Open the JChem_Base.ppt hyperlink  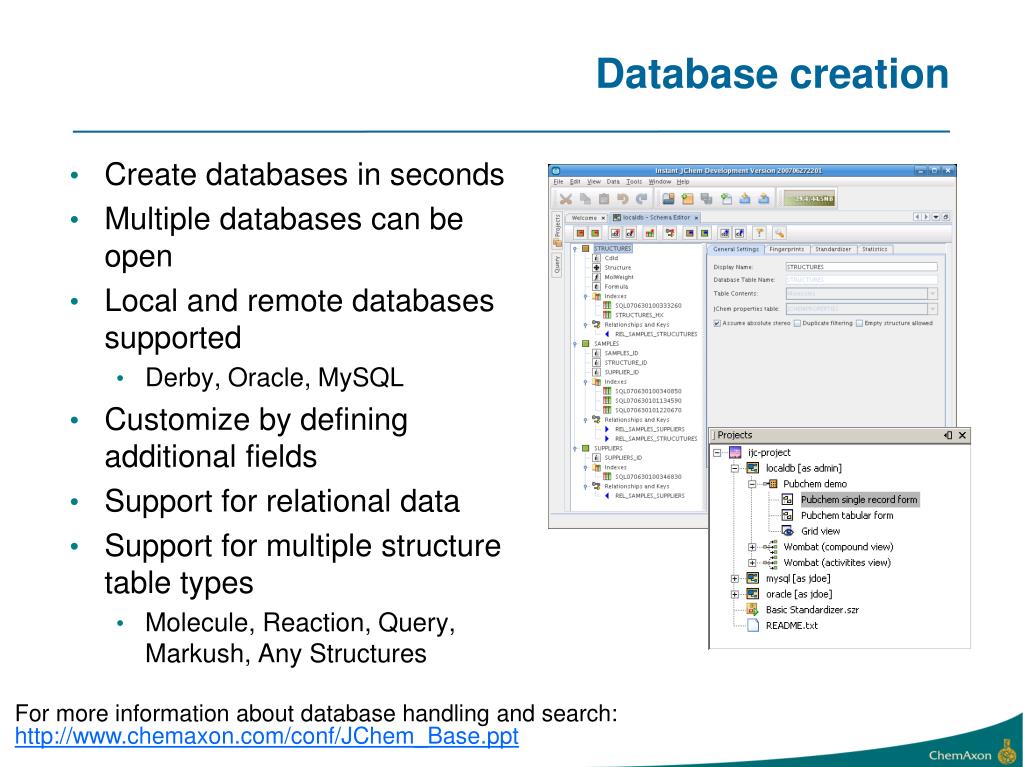[267, 736]
